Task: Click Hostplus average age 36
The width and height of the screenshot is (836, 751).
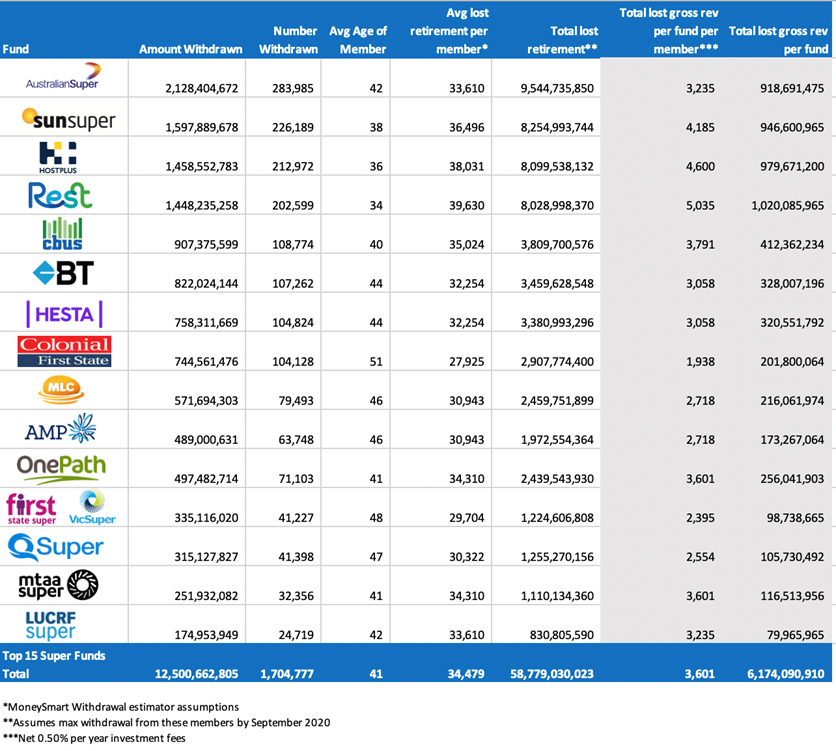Action: 376,166
